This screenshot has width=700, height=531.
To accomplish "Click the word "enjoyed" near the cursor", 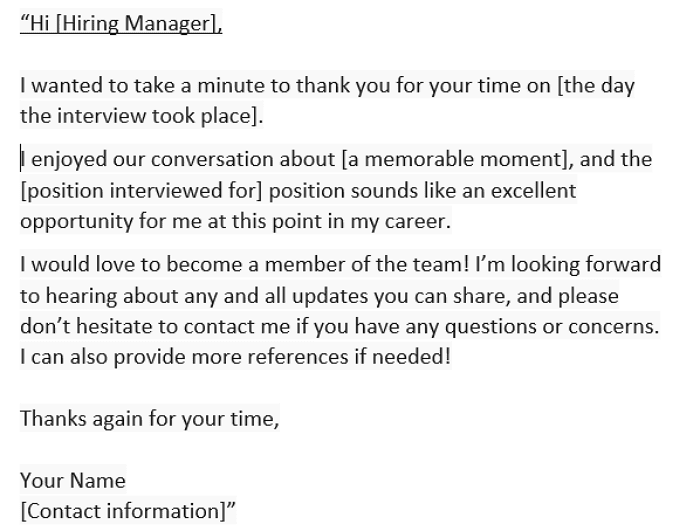I will pyautogui.click(x=69, y=159).
